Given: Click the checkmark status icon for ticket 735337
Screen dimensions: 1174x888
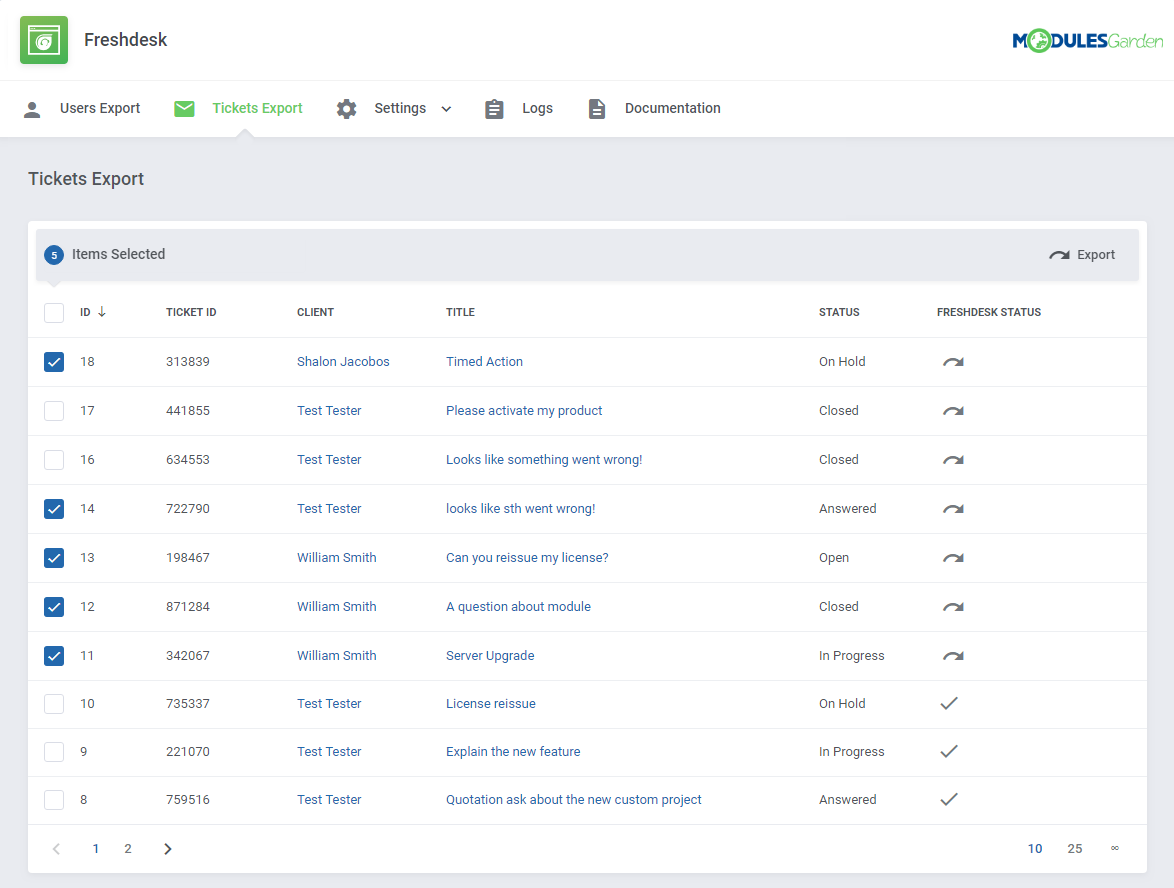Looking at the screenshot, I should 948,703.
